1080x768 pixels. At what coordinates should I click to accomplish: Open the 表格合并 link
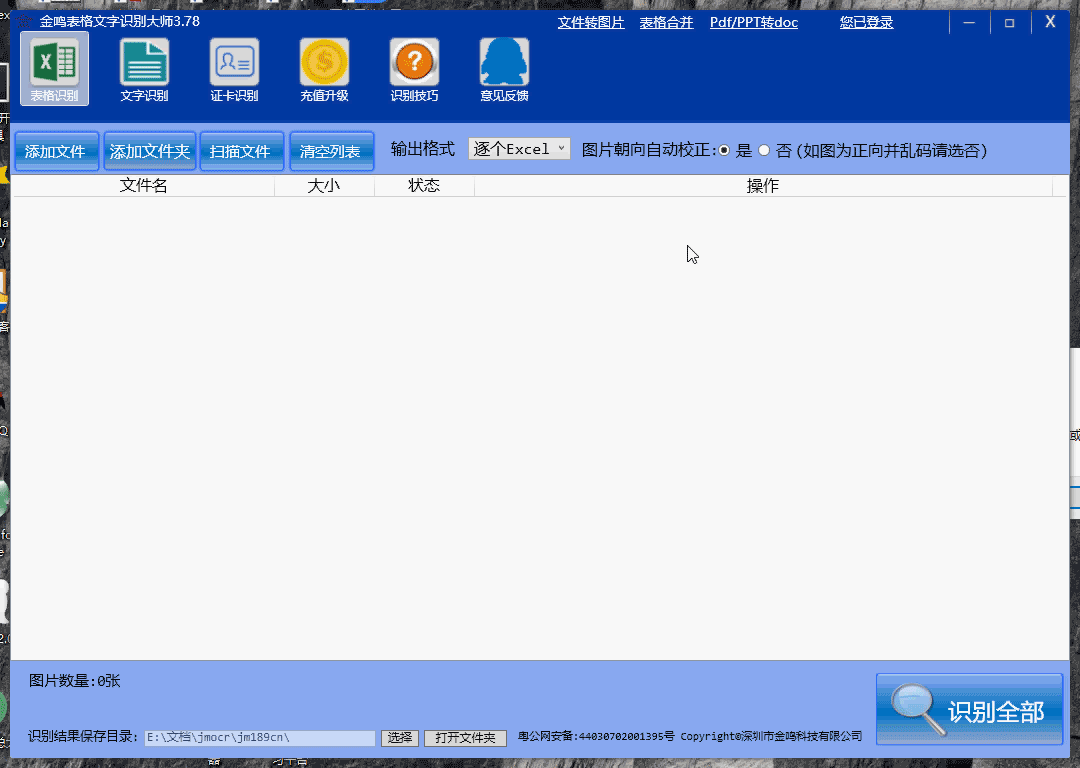(x=666, y=23)
